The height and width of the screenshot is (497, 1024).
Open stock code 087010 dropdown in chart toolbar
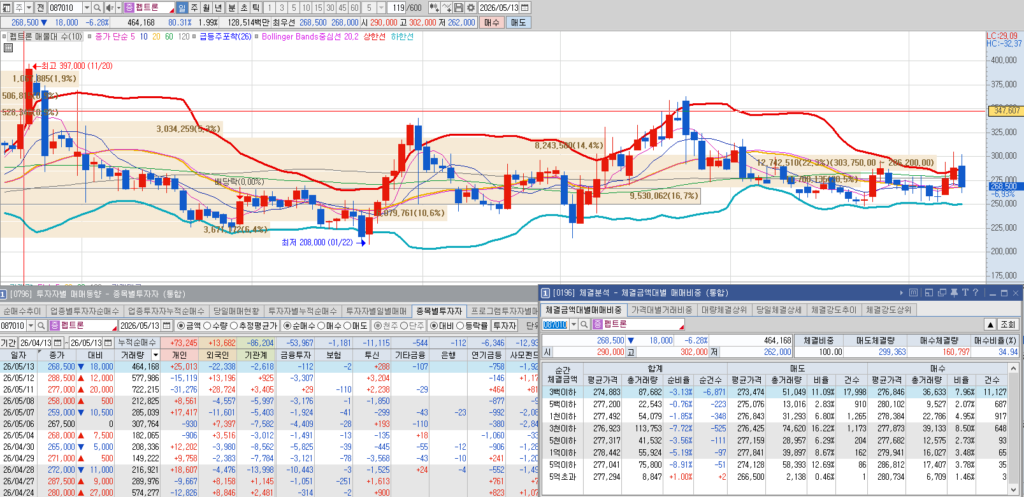tap(87, 7)
